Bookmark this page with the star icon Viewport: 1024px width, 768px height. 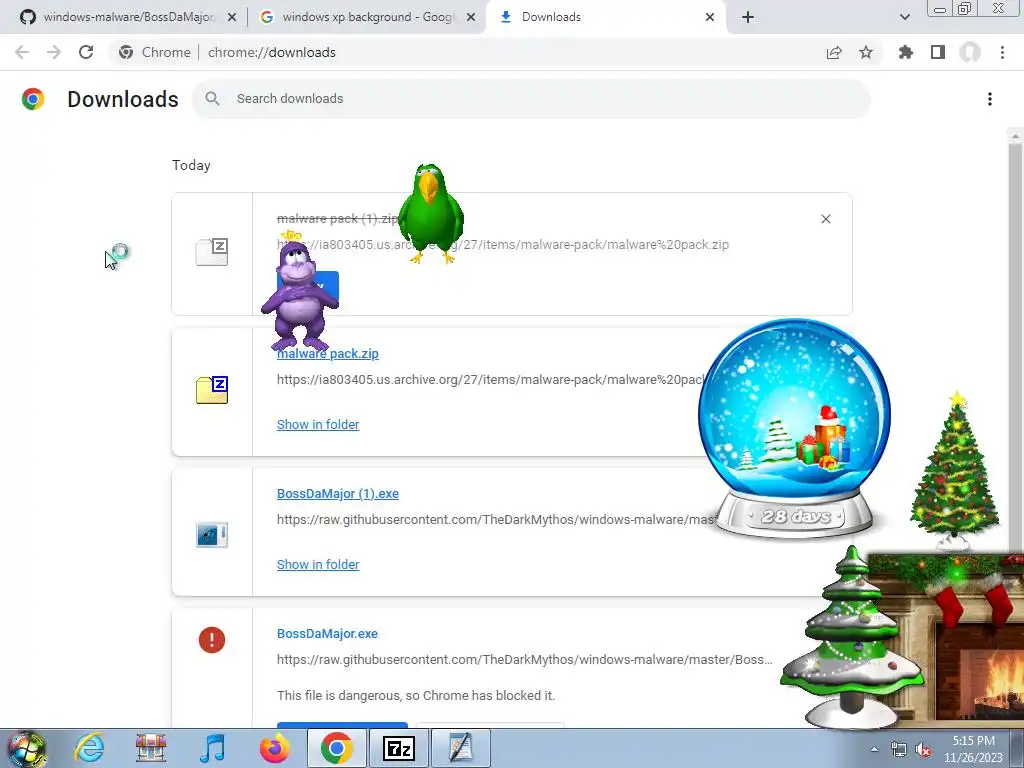(x=866, y=52)
